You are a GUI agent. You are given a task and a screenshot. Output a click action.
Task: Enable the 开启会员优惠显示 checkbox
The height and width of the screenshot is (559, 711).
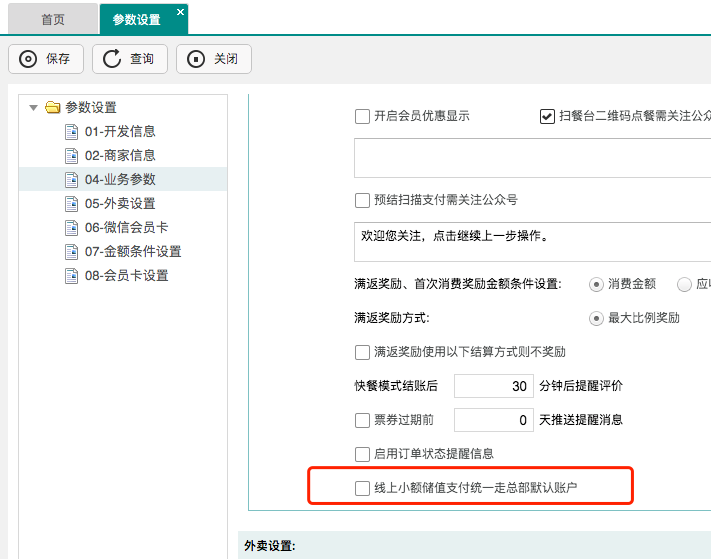(x=362, y=116)
